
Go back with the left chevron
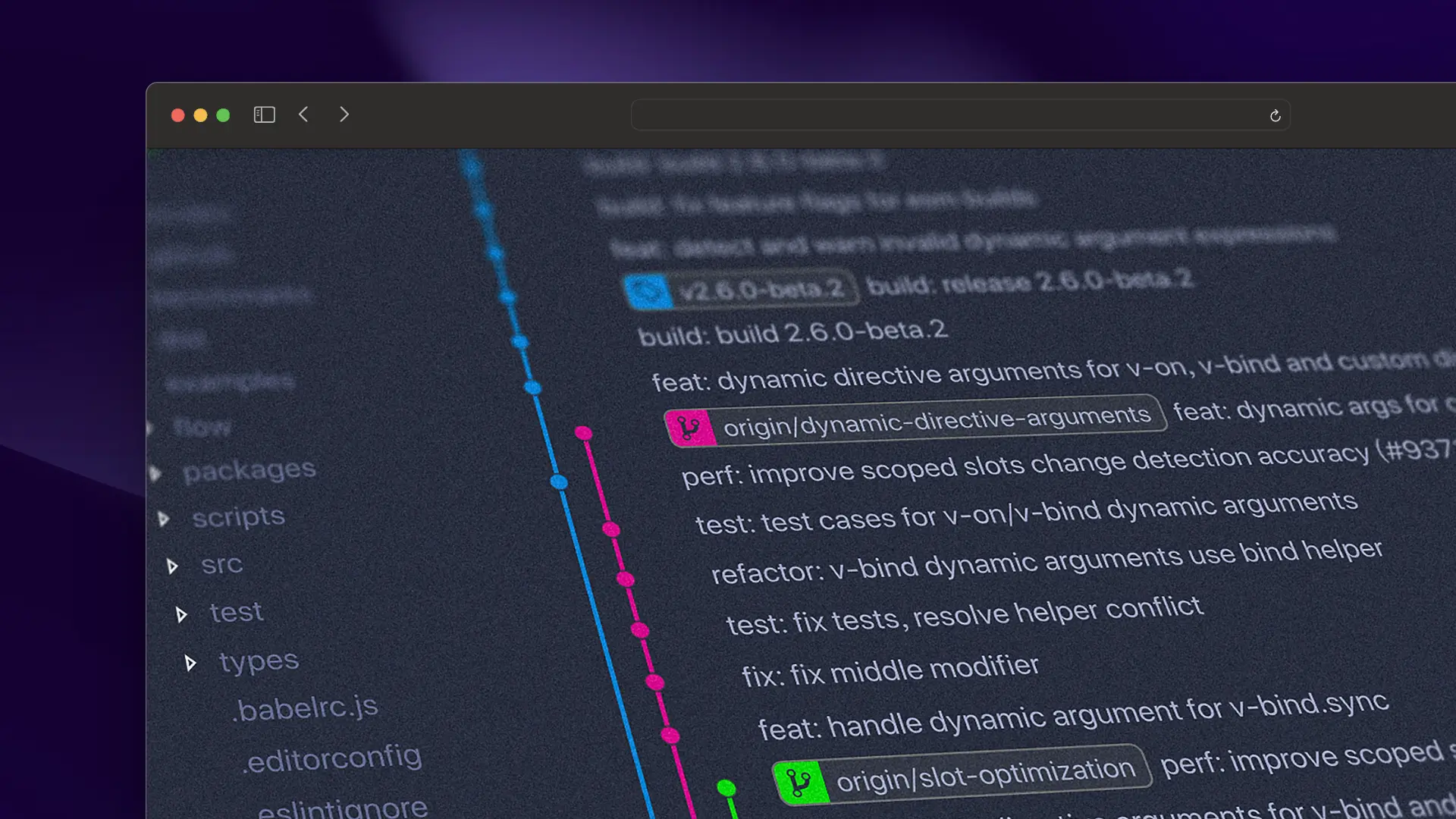click(303, 115)
